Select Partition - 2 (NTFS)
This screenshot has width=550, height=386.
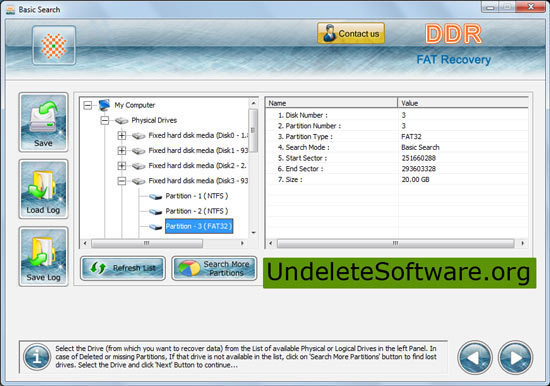pyautogui.click(x=197, y=211)
